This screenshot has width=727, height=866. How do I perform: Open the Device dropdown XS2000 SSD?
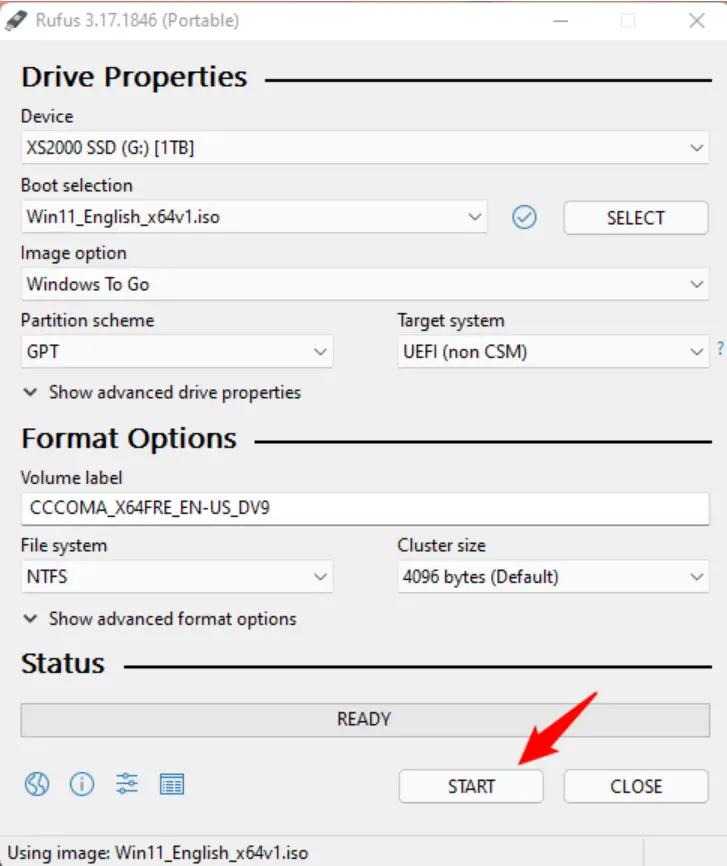(x=365, y=147)
